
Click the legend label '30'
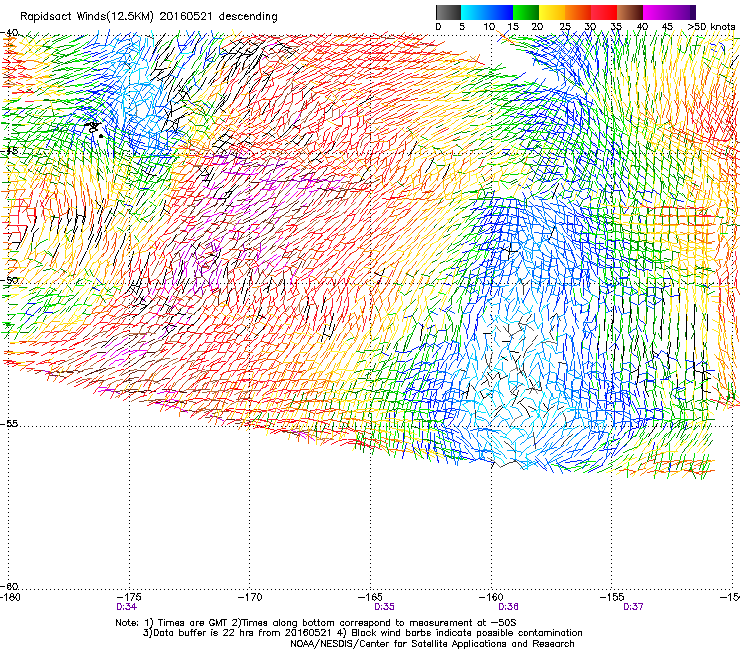pos(590,27)
